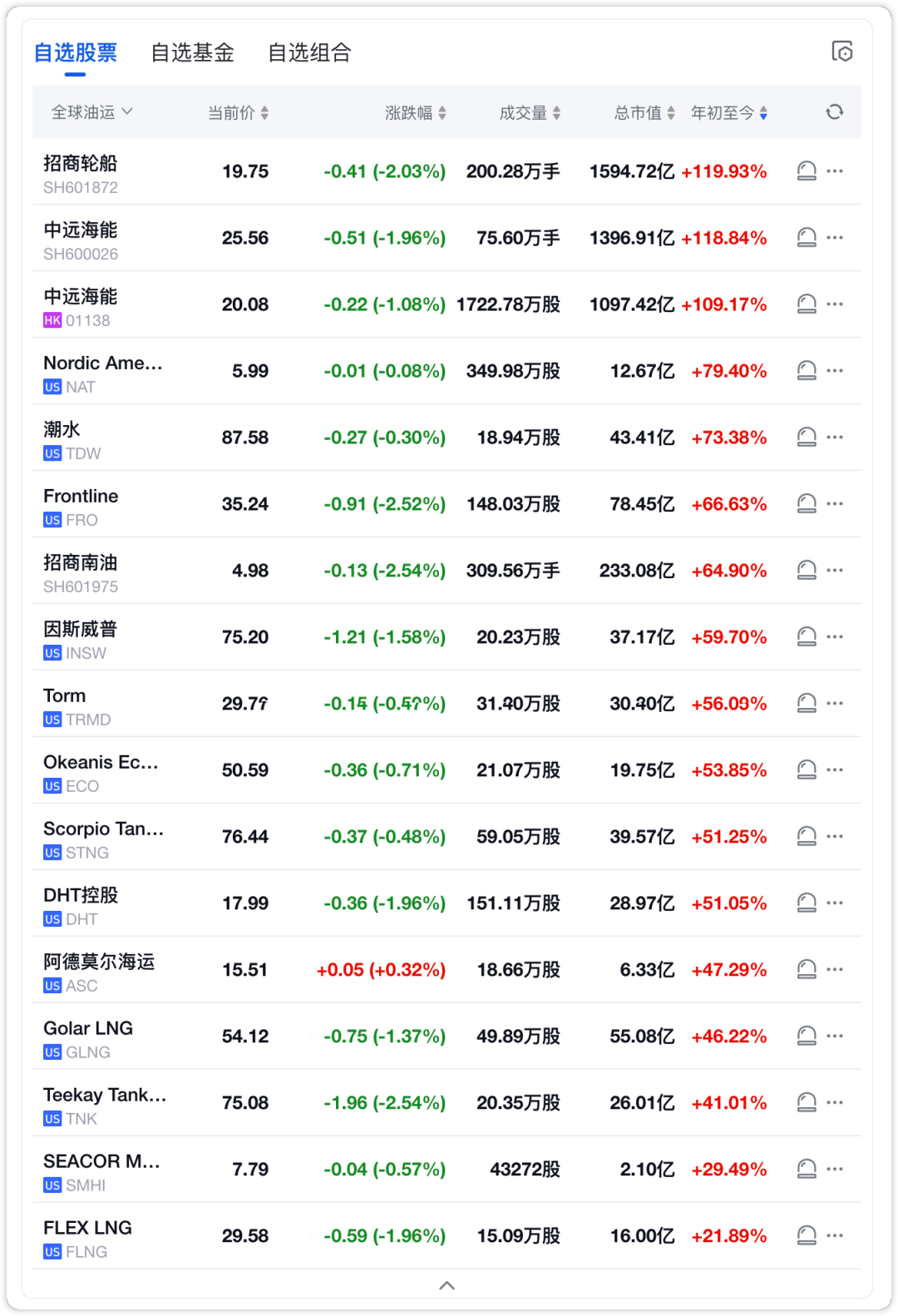The width and height of the screenshot is (898, 1316).
Task: Open more options for DHT控股 row
Action: [836, 903]
